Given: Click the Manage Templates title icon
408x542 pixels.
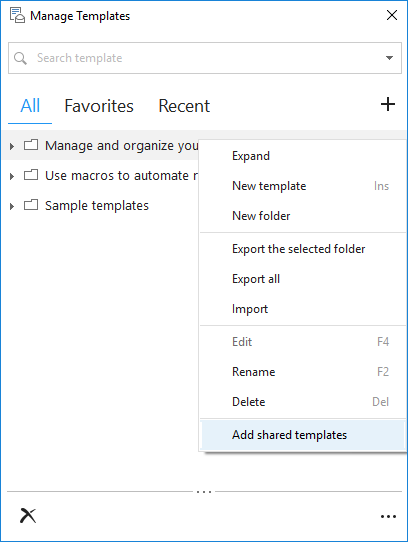Looking at the screenshot, I should pyautogui.click(x=17, y=16).
